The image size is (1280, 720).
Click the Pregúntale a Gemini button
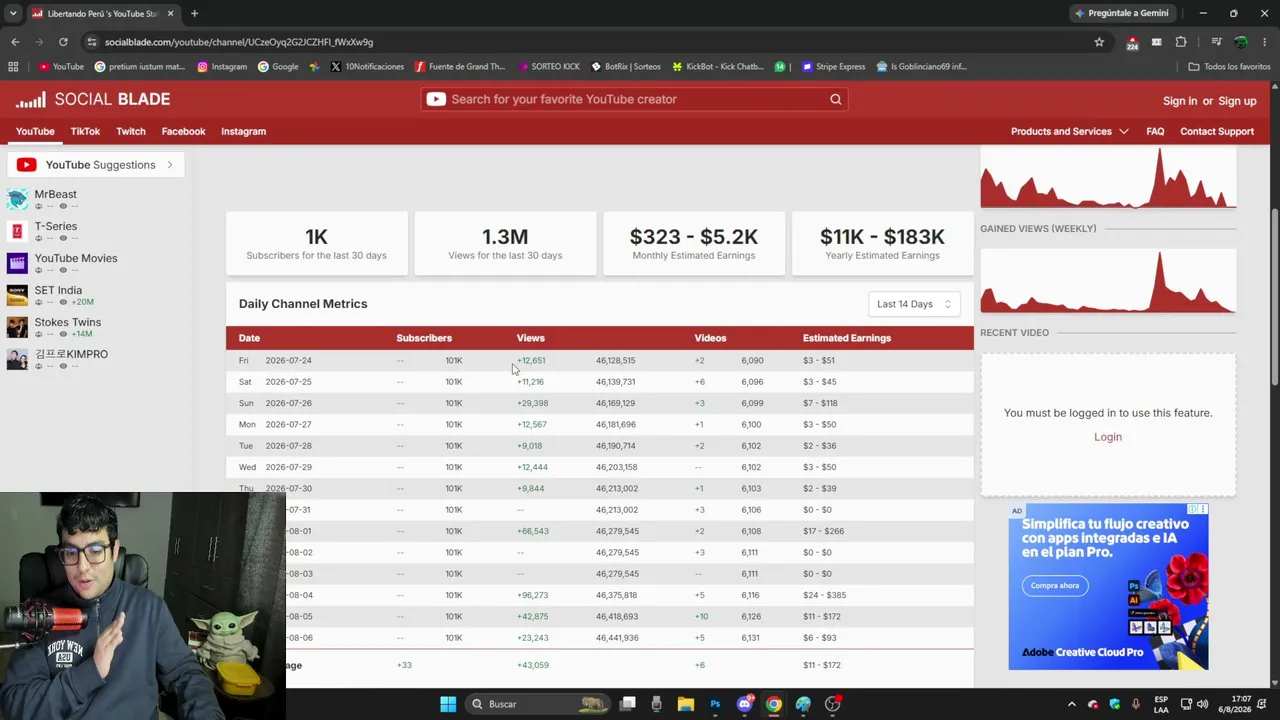pos(1120,13)
